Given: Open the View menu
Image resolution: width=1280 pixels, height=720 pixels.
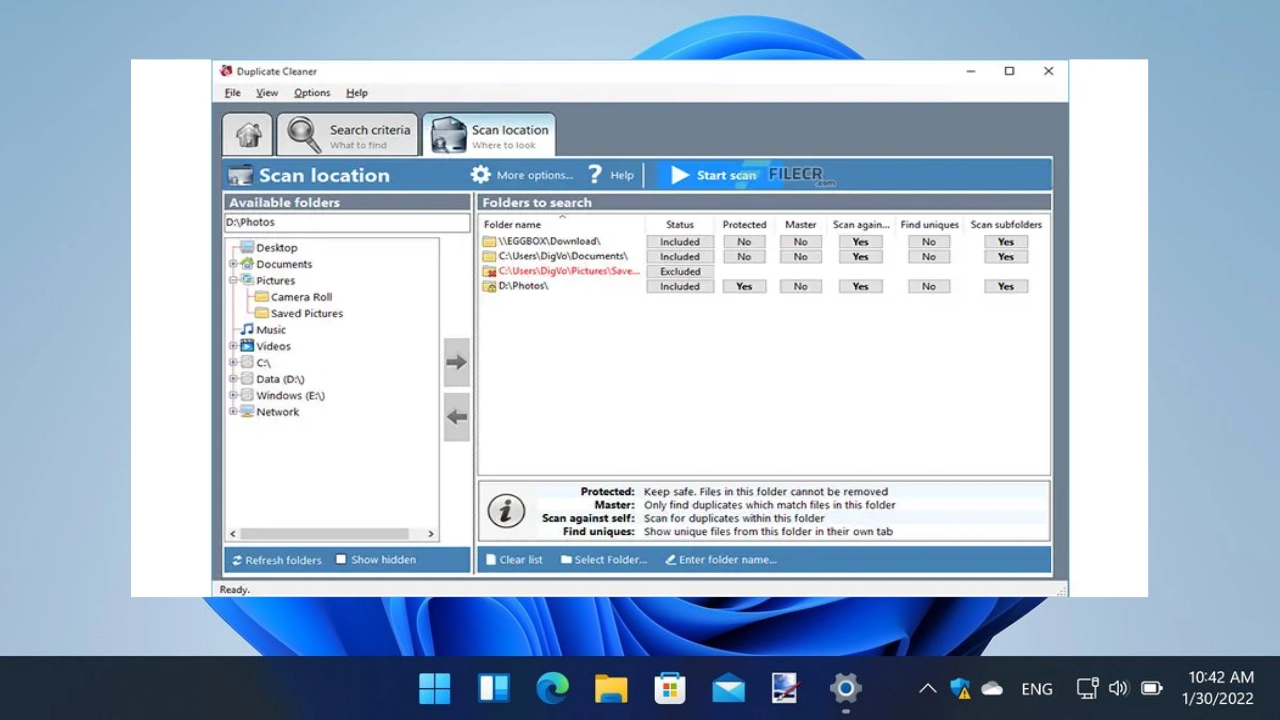Looking at the screenshot, I should (267, 93).
